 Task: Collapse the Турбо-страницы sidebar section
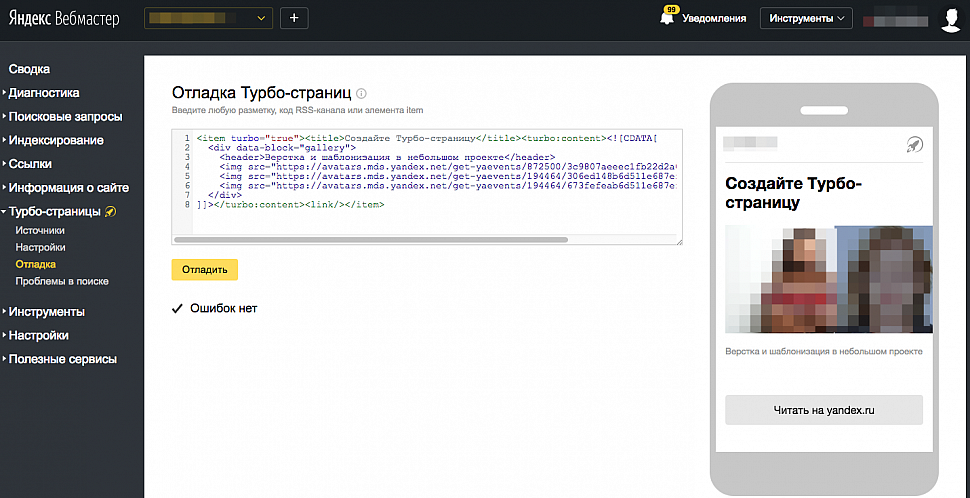tap(54, 211)
